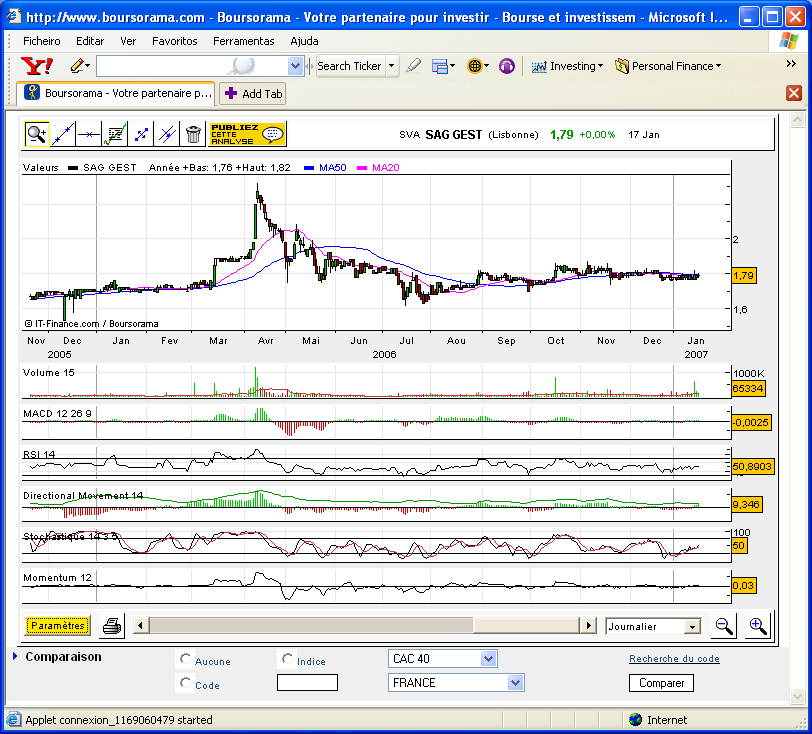Click the Comparer button
The width and height of the screenshot is (812, 734).
[661, 683]
